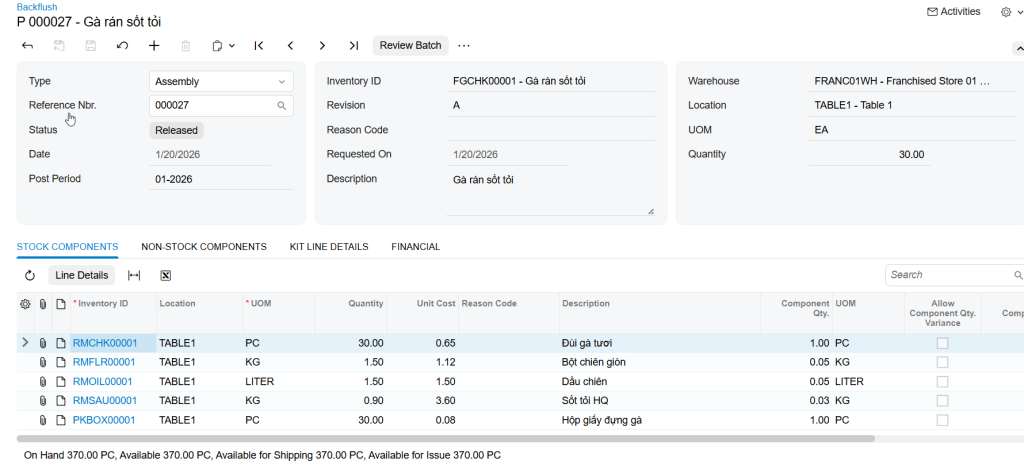Click the UOM cell LITER
Viewport: 1024px width, 465px height.
point(279,381)
